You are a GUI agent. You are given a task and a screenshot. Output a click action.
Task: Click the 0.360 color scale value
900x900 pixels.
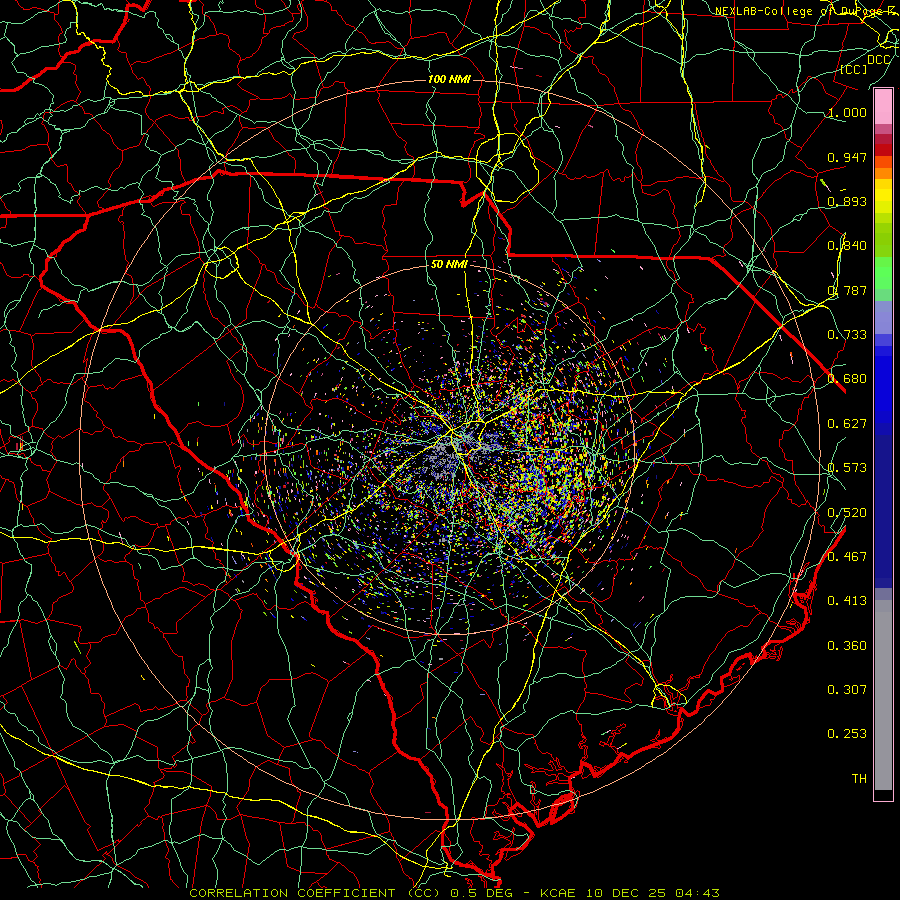pos(847,646)
